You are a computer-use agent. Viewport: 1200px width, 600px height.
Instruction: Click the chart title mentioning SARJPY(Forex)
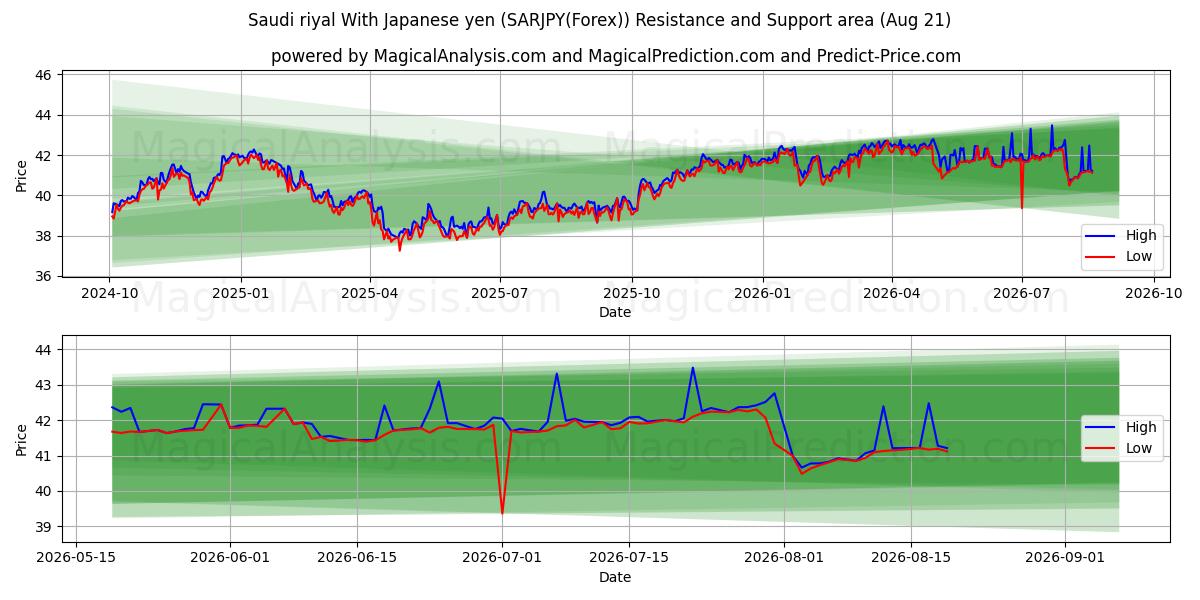click(600, 20)
